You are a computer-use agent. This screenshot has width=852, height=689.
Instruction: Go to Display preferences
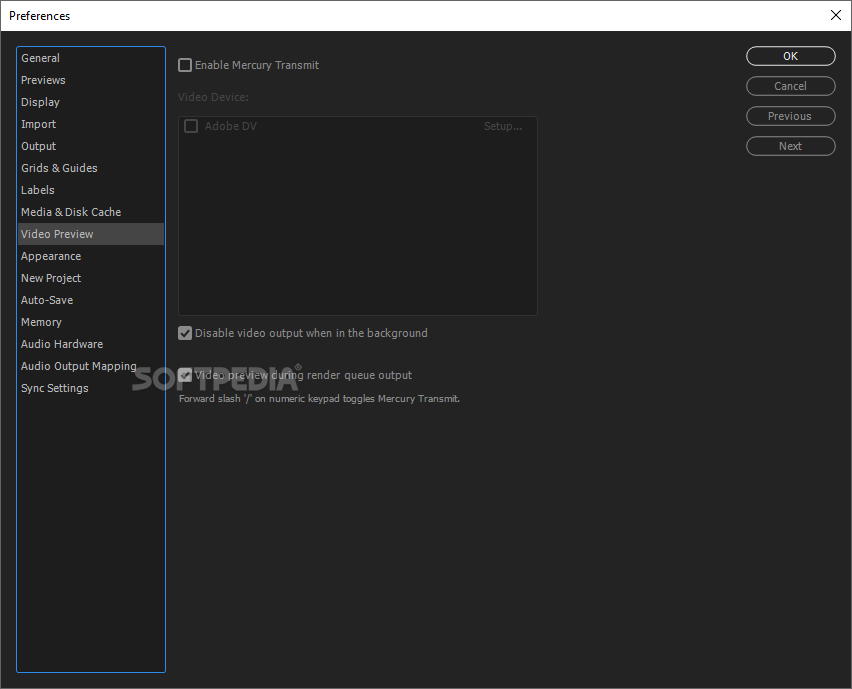91,102
